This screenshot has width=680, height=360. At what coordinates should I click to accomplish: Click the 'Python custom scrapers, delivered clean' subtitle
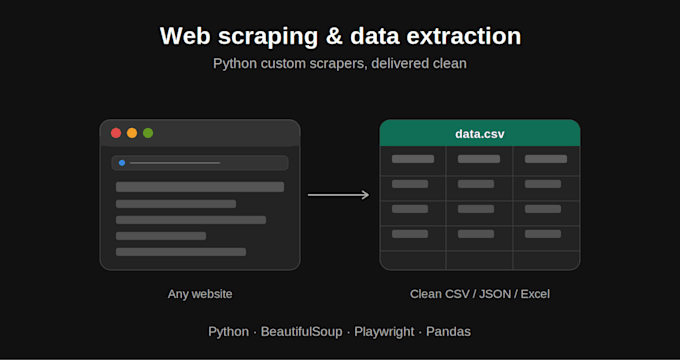click(x=340, y=63)
